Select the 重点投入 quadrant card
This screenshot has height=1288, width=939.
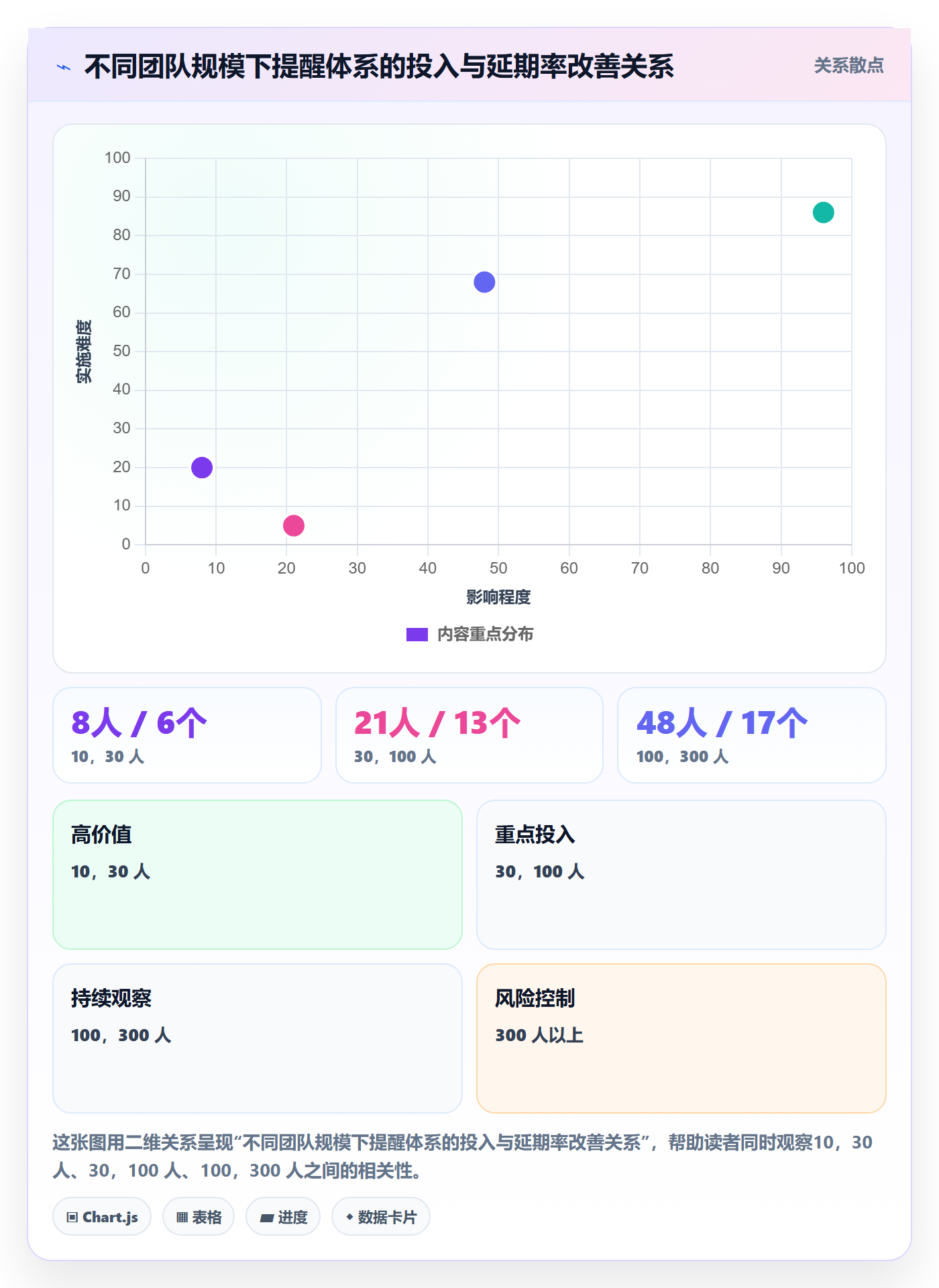(681, 875)
